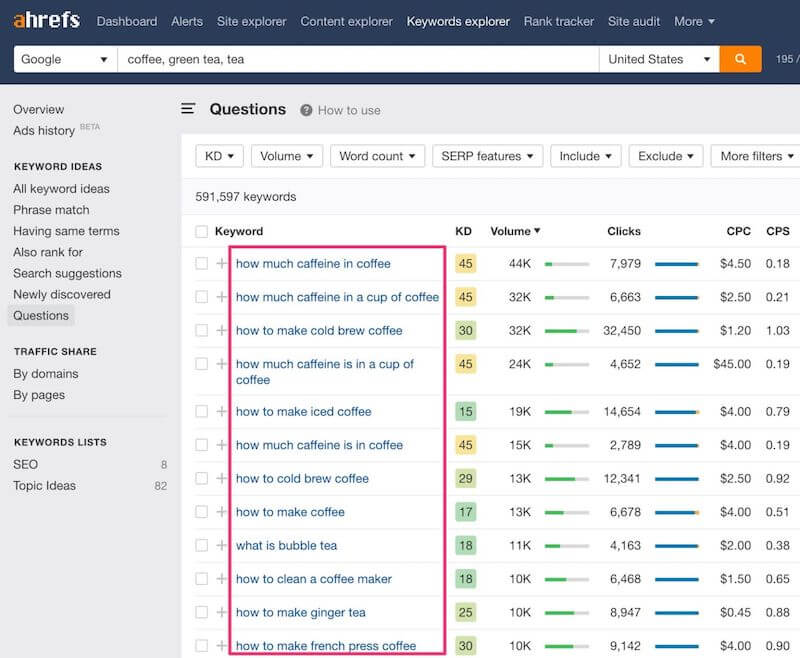Open the United States country selector

pos(659,59)
